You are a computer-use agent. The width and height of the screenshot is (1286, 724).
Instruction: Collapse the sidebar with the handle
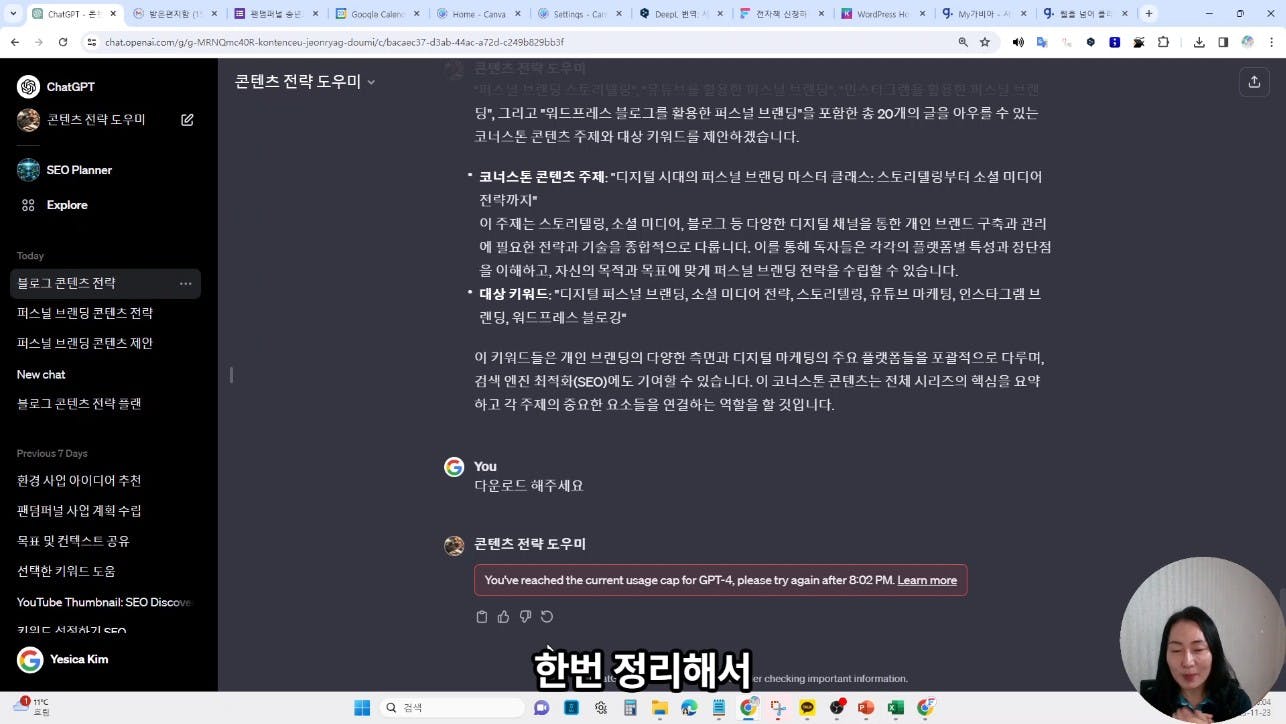231,375
